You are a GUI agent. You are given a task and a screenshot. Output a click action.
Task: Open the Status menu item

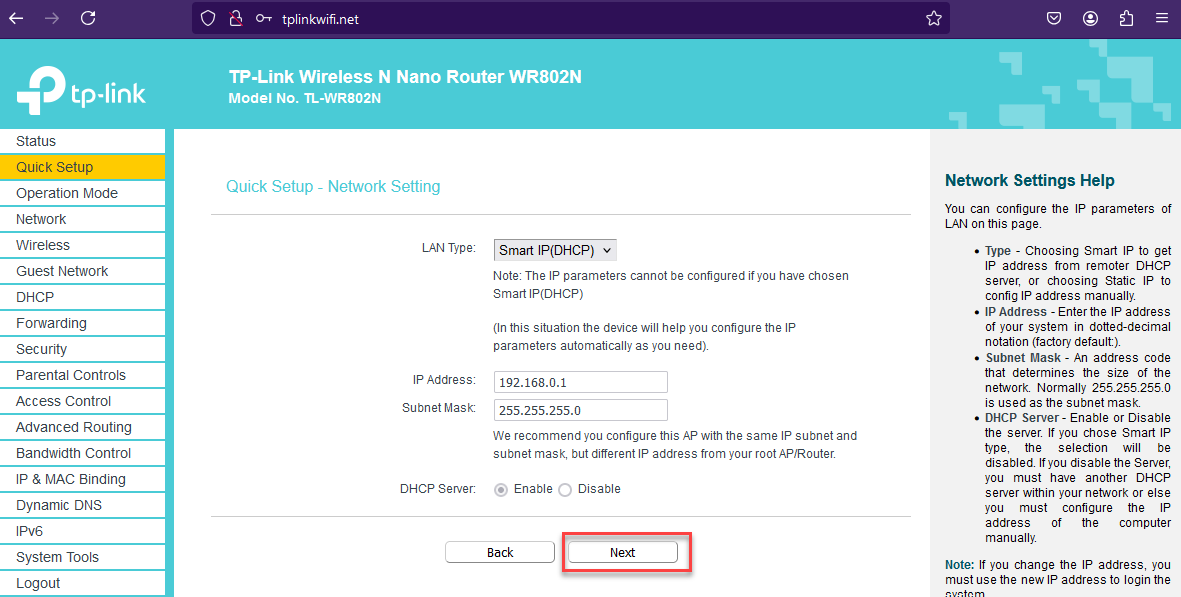click(x=82, y=141)
